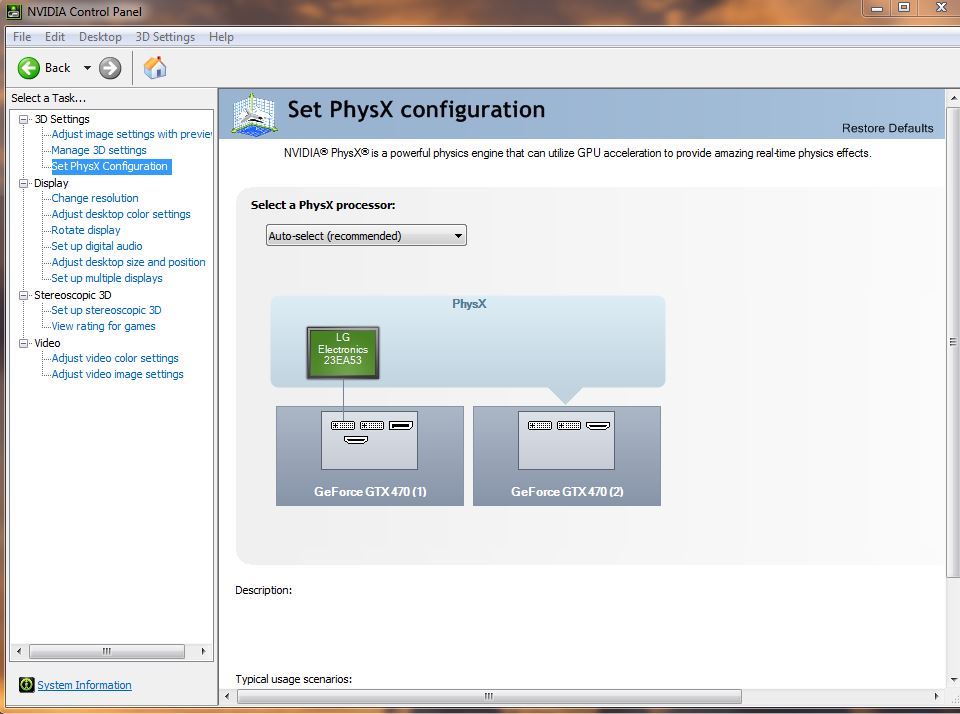Click the NVIDIA Control Panel title icon
This screenshot has width=960, height=714.
coord(14,11)
